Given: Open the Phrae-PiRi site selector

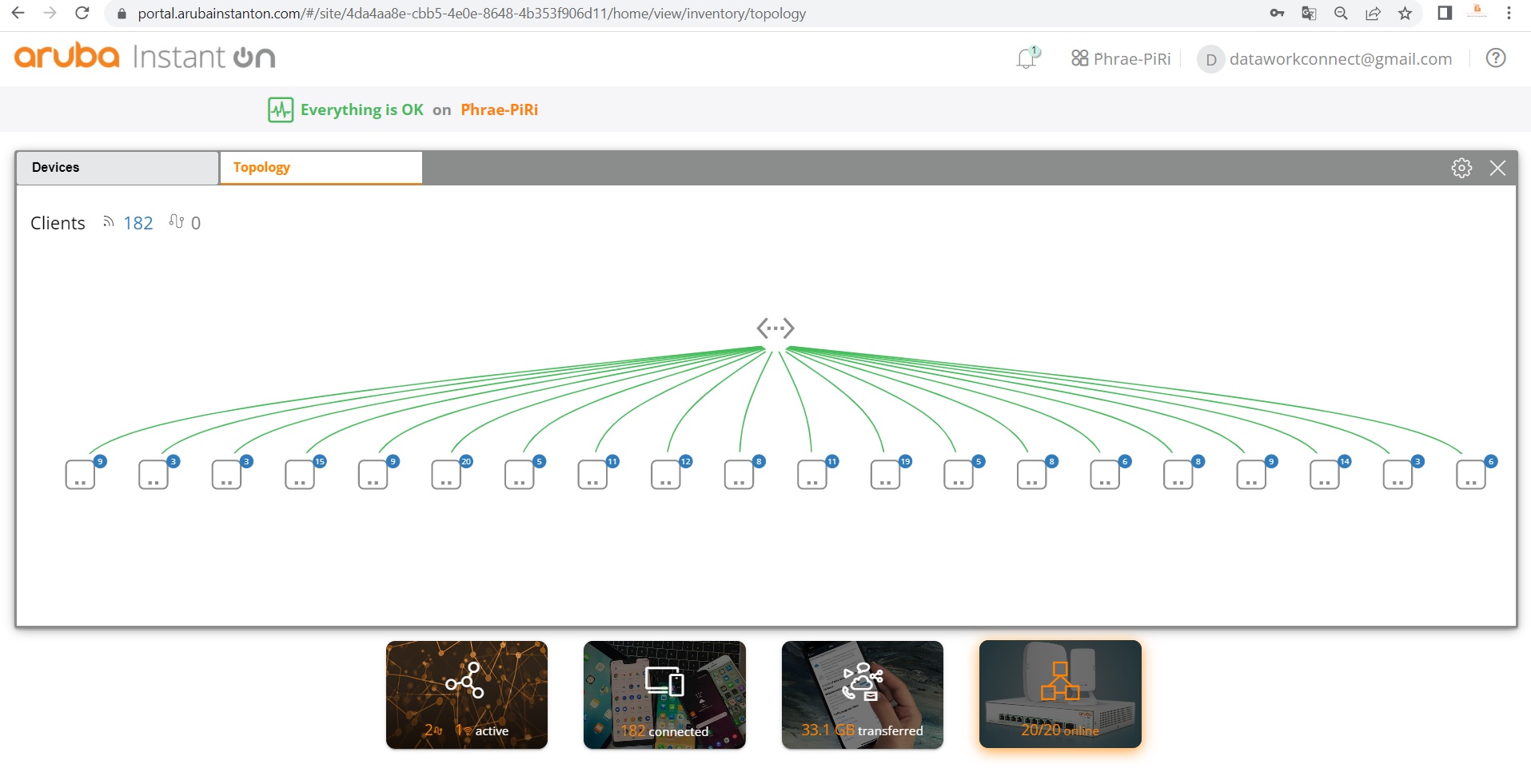Looking at the screenshot, I should 1121,59.
